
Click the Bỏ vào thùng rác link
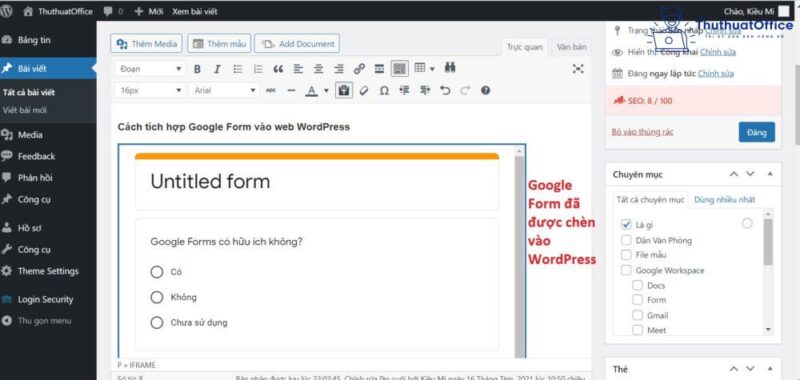[x=642, y=132]
